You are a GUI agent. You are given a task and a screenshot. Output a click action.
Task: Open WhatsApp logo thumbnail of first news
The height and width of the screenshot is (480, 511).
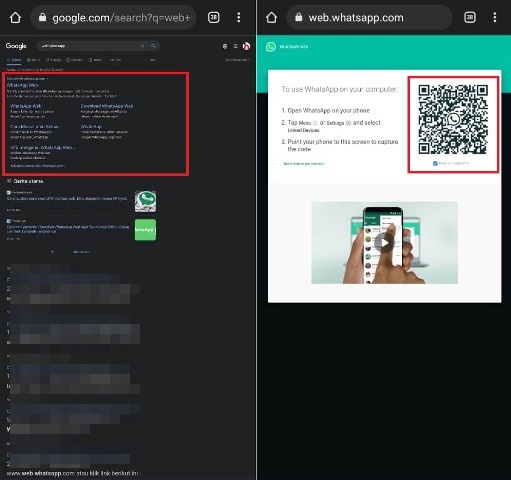tap(145, 201)
